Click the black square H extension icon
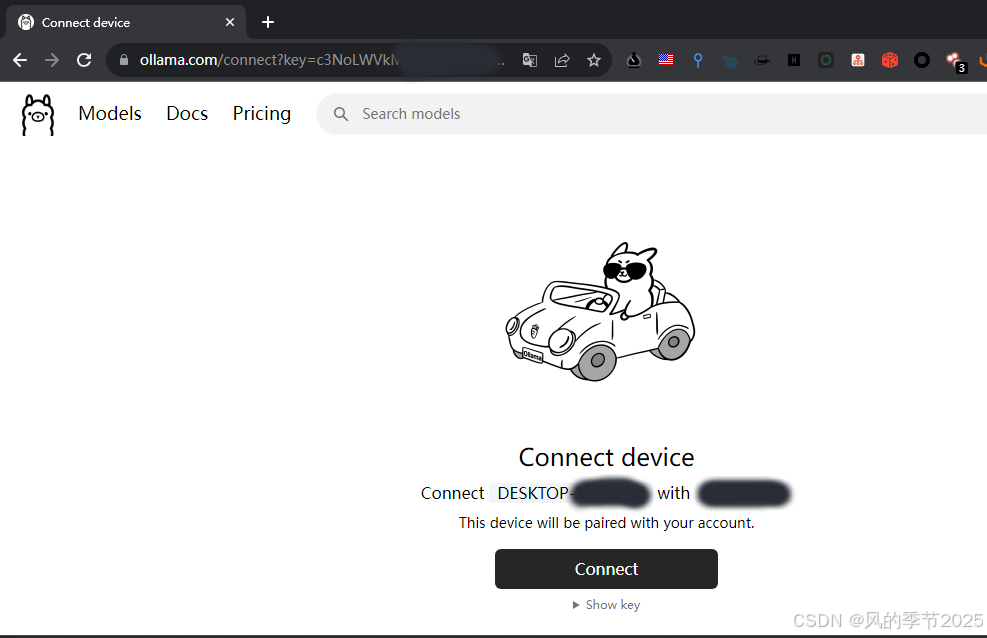This screenshot has height=638, width=987. coord(794,60)
